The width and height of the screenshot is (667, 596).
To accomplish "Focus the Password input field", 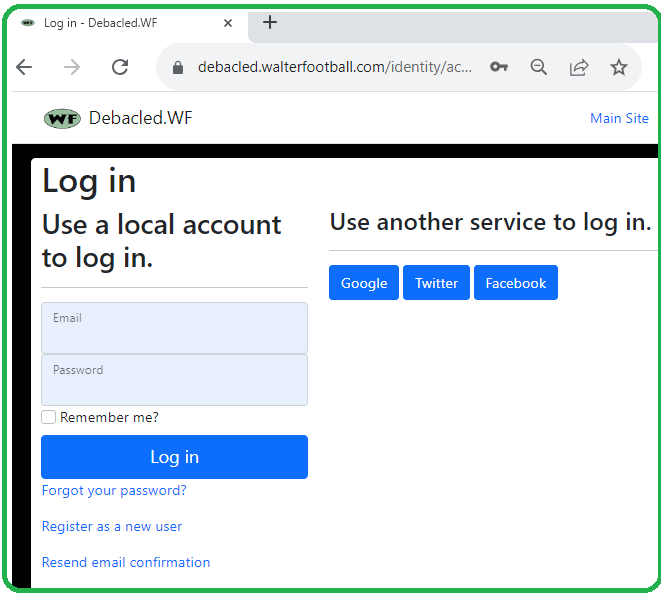I will click(x=174, y=380).
